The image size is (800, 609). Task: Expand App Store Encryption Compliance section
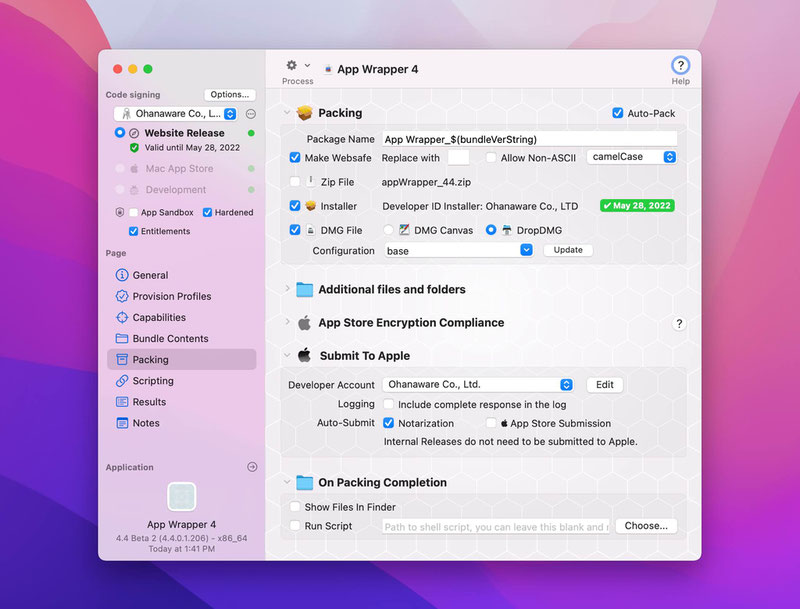[287, 322]
